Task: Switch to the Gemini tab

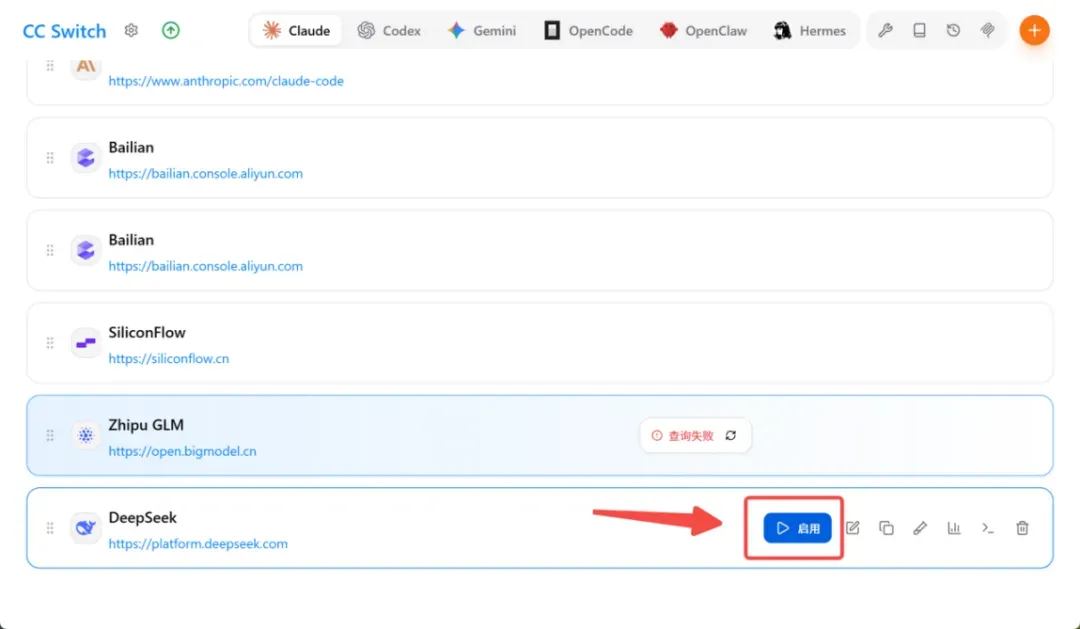Action: click(x=481, y=30)
